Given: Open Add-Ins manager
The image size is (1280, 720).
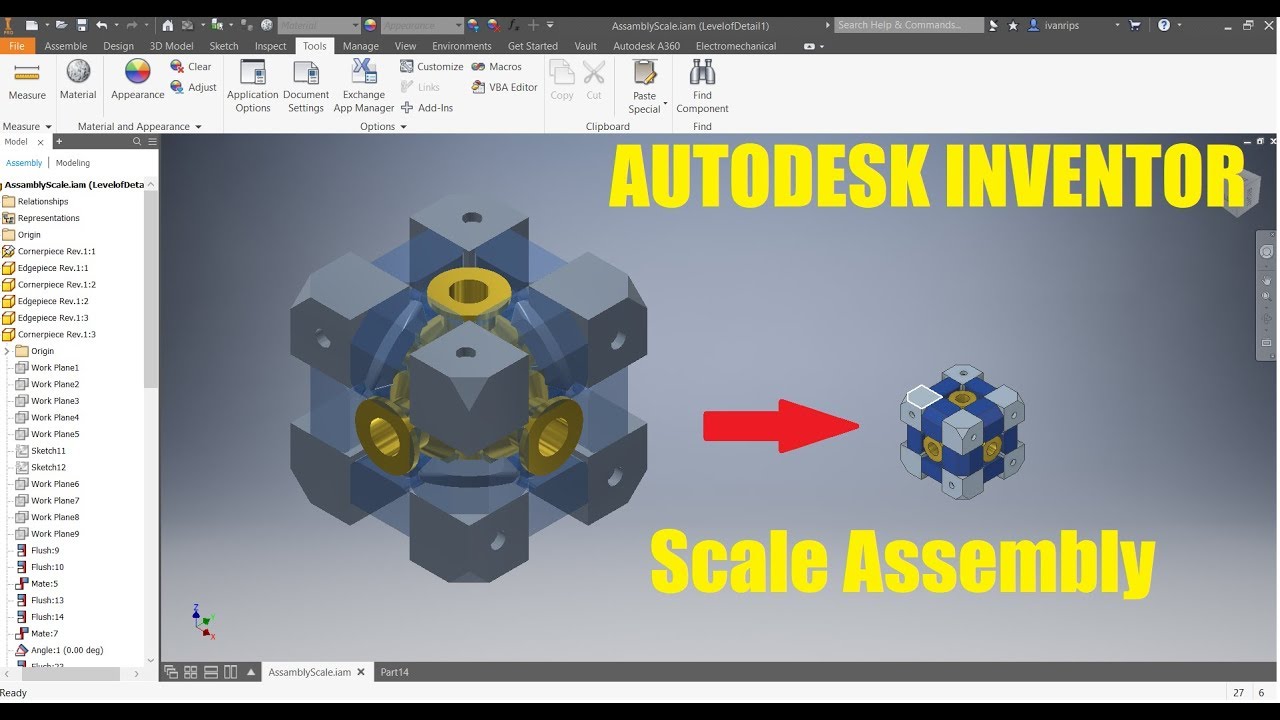Looking at the screenshot, I should tap(427, 108).
